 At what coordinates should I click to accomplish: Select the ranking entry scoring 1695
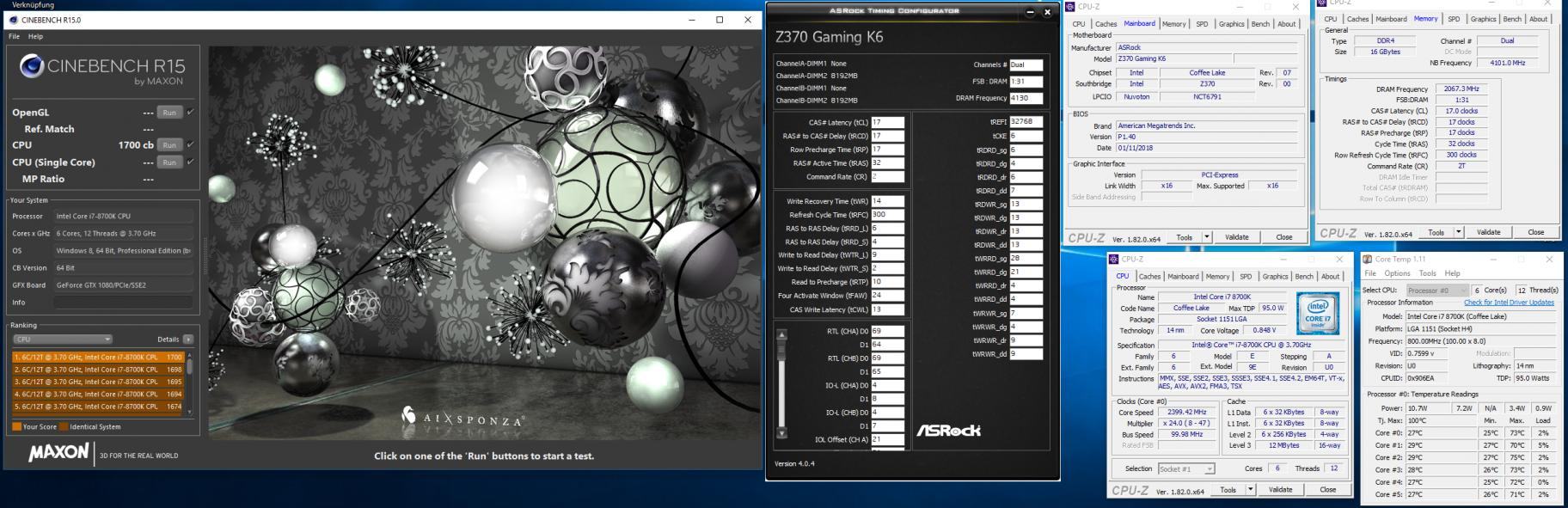pos(98,382)
